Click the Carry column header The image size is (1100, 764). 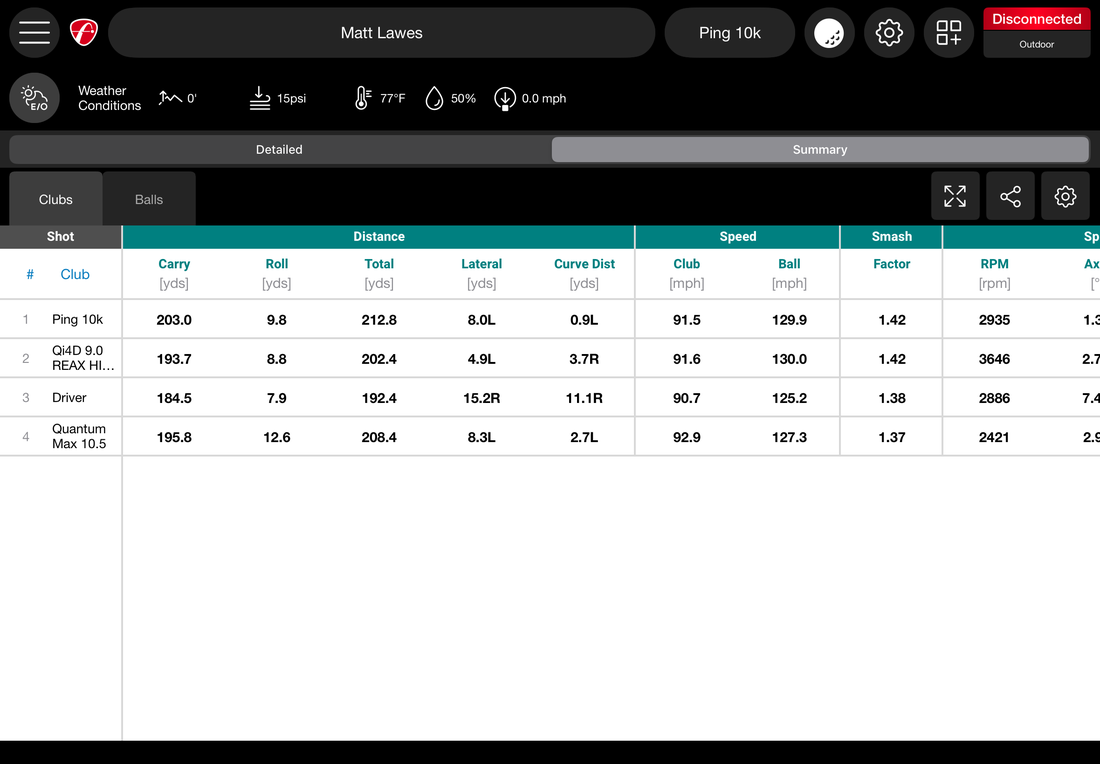pos(174,264)
